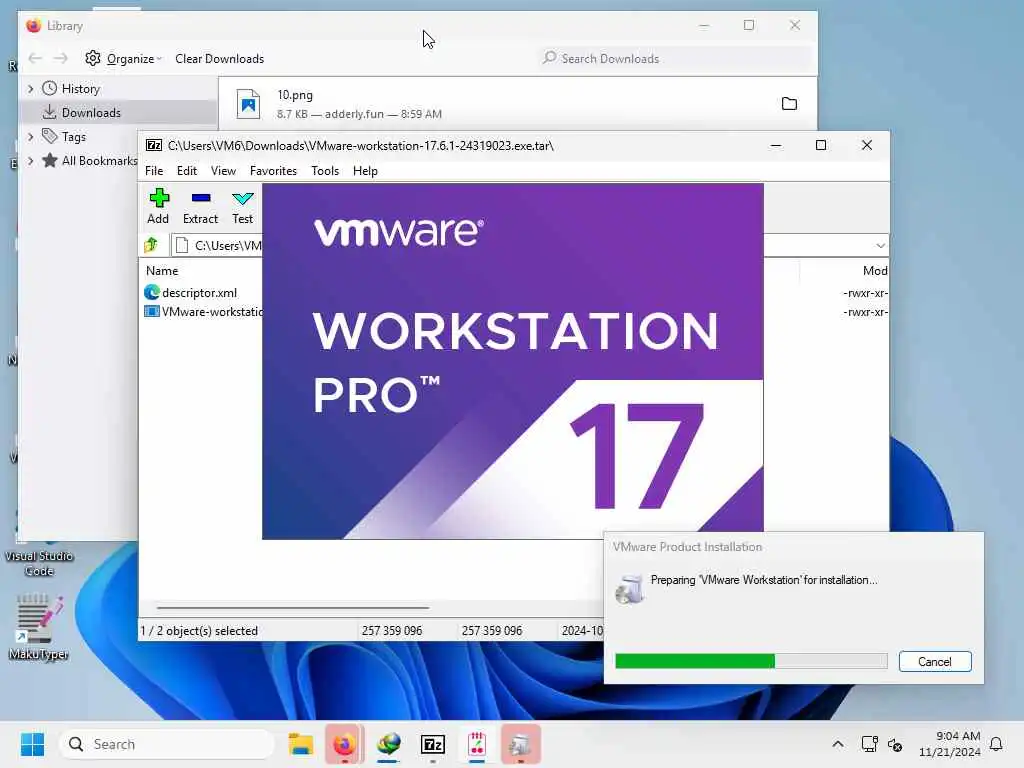1024x768 pixels.
Task: Select All Bookmarks in Library sidebar
Action: click(89, 161)
